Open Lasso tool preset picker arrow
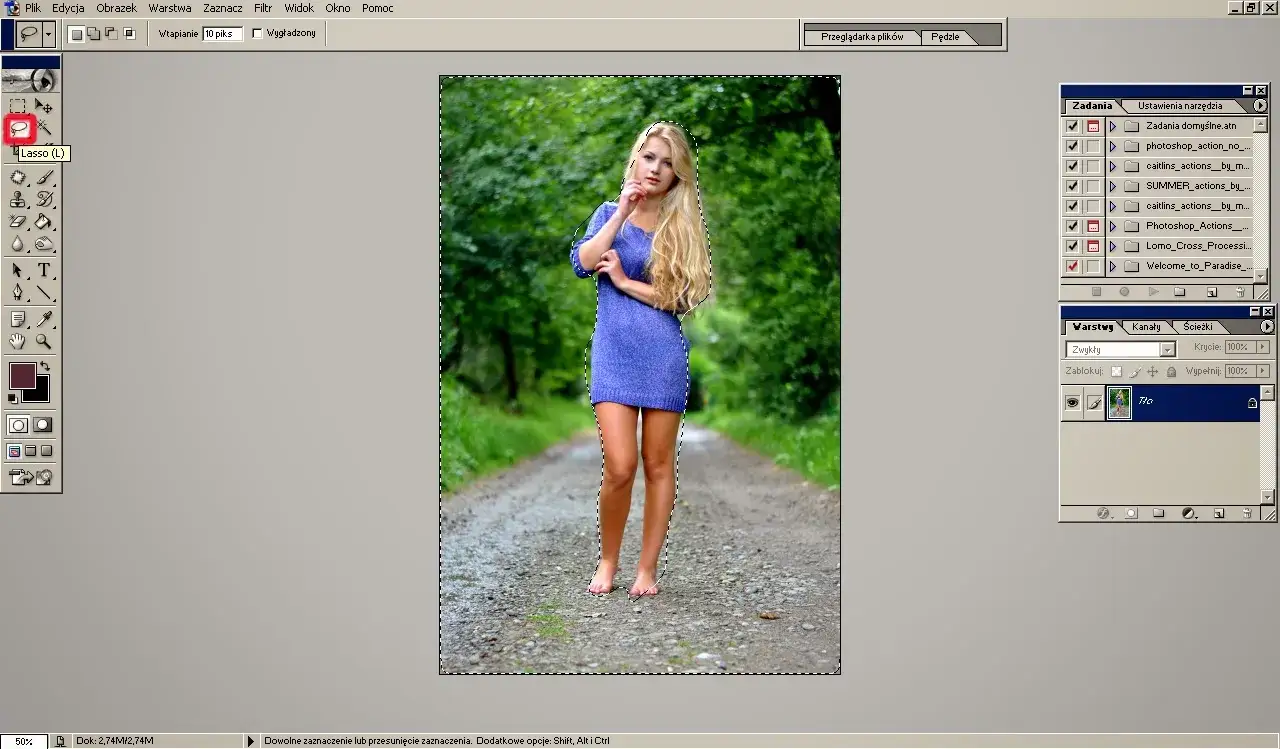 tap(48, 34)
